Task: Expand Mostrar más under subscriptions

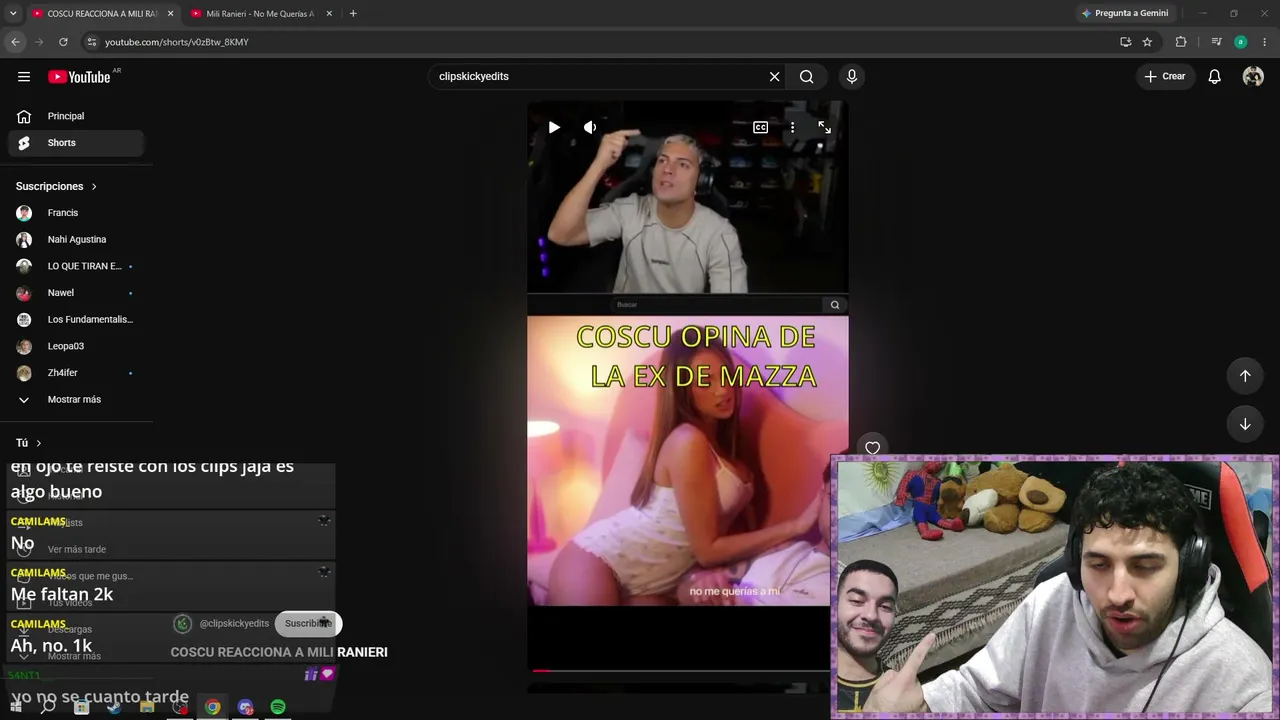Action: pyautogui.click(x=76, y=400)
